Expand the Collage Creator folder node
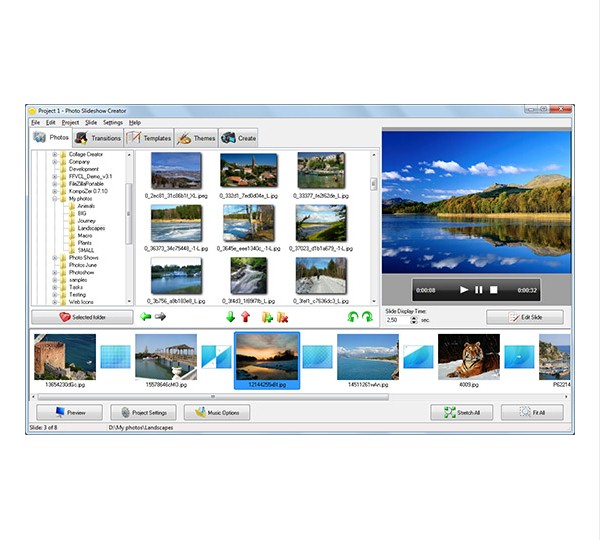The height and width of the screenshot is (540, 600). pyautogui.click(x=55, y=155)
